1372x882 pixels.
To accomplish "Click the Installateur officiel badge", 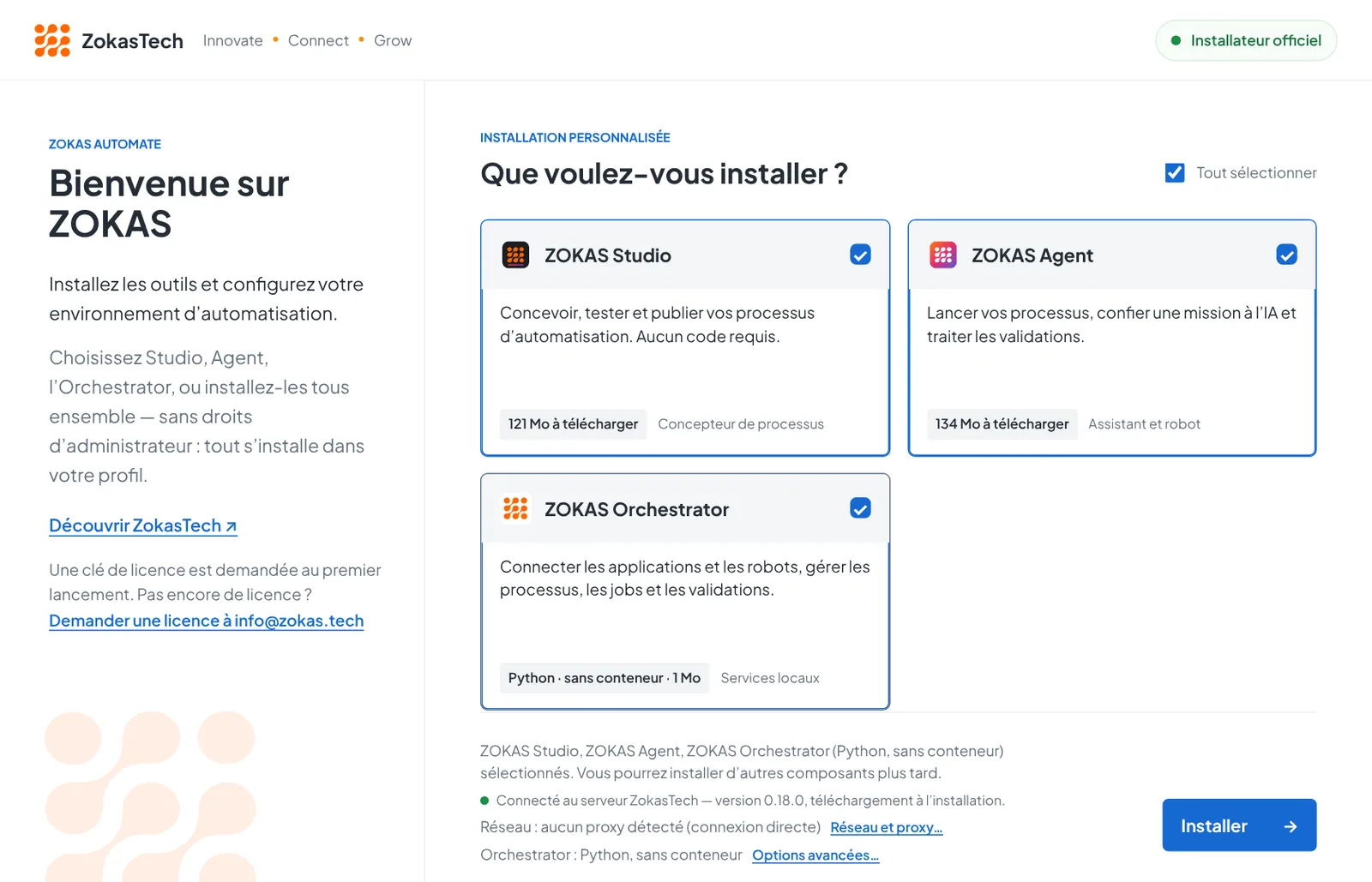I will coord(1246,40).
